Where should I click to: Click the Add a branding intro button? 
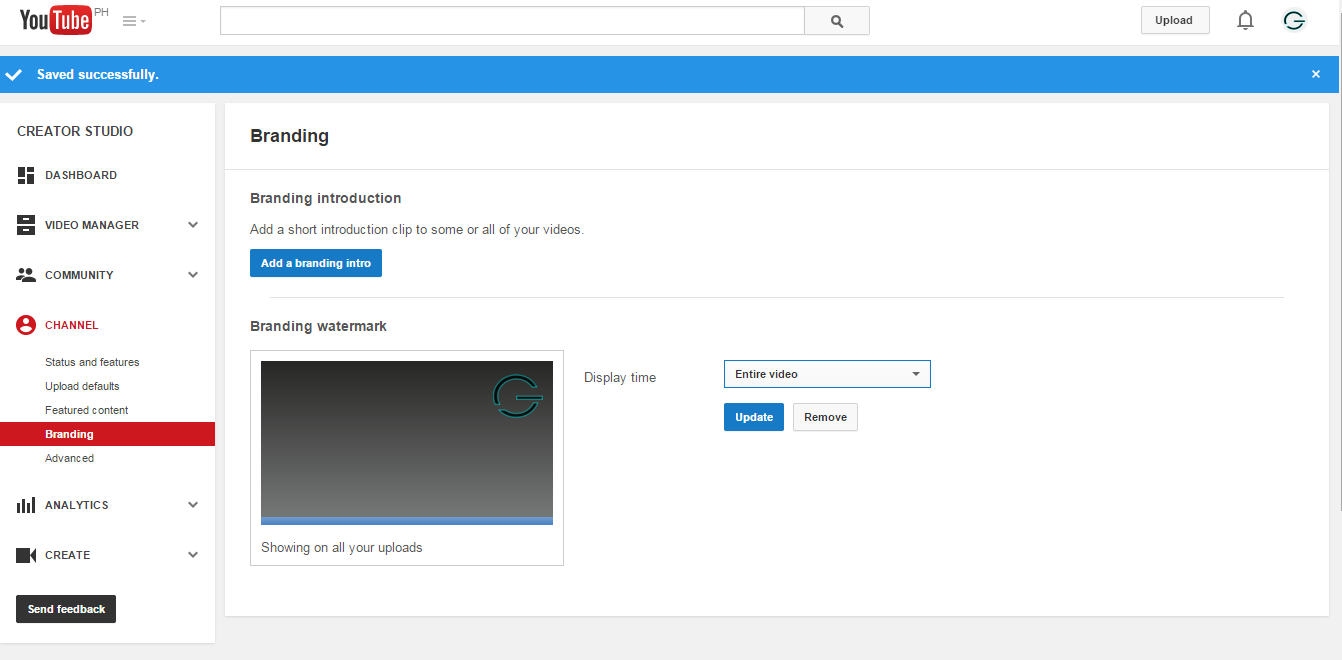[316, 264]
